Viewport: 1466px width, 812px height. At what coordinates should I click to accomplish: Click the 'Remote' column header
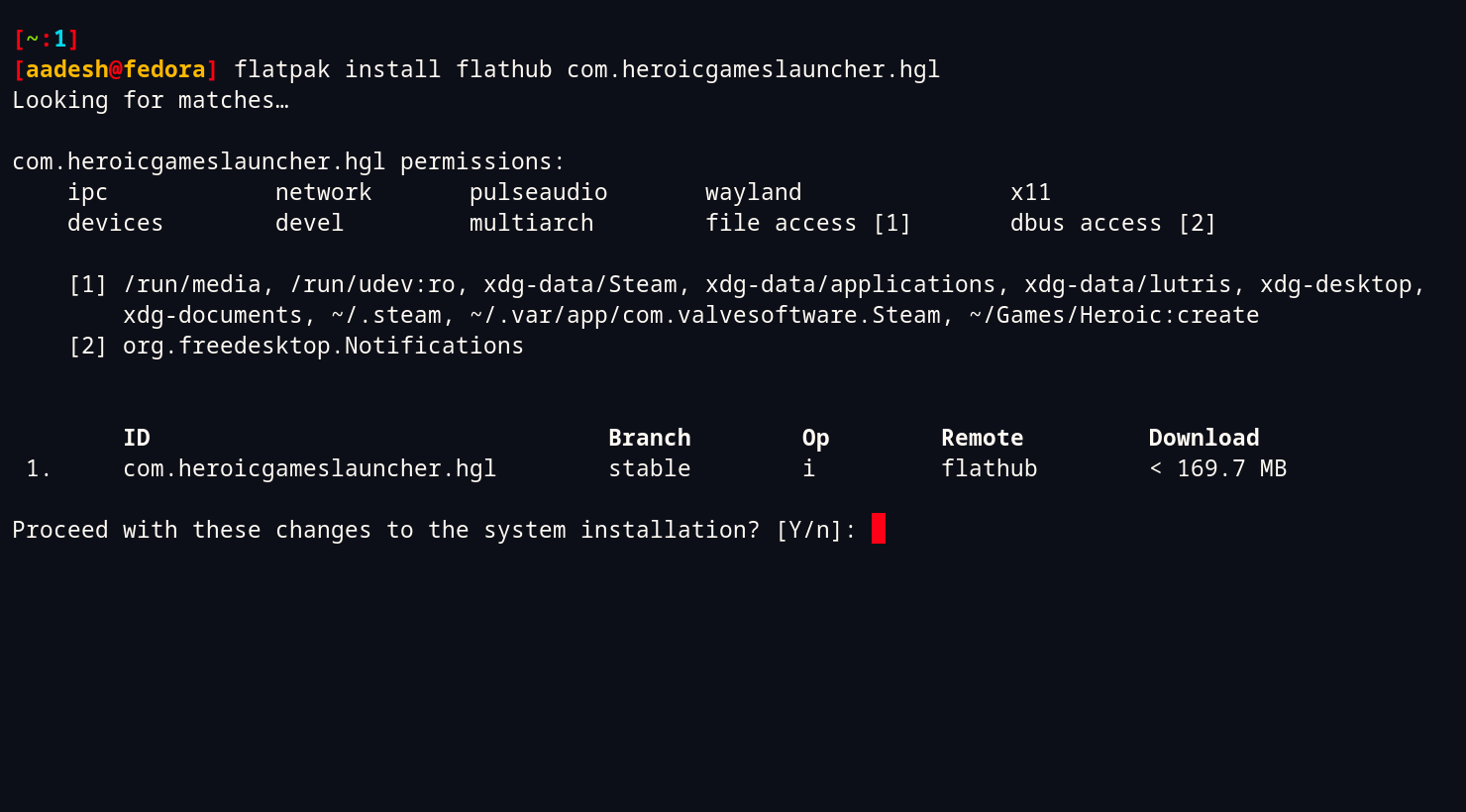982,438
